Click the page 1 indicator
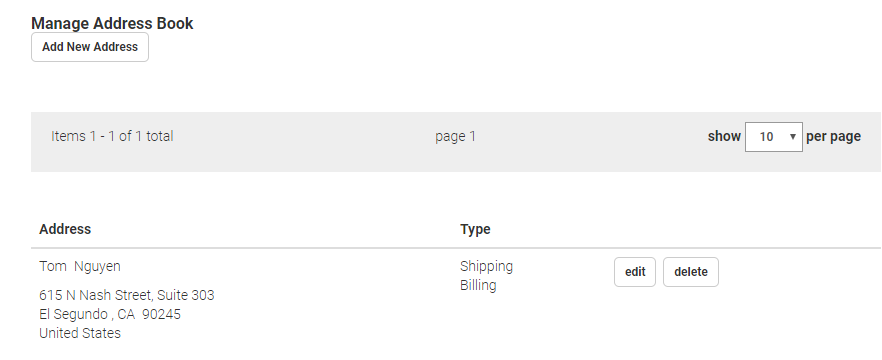 (455, 136)
